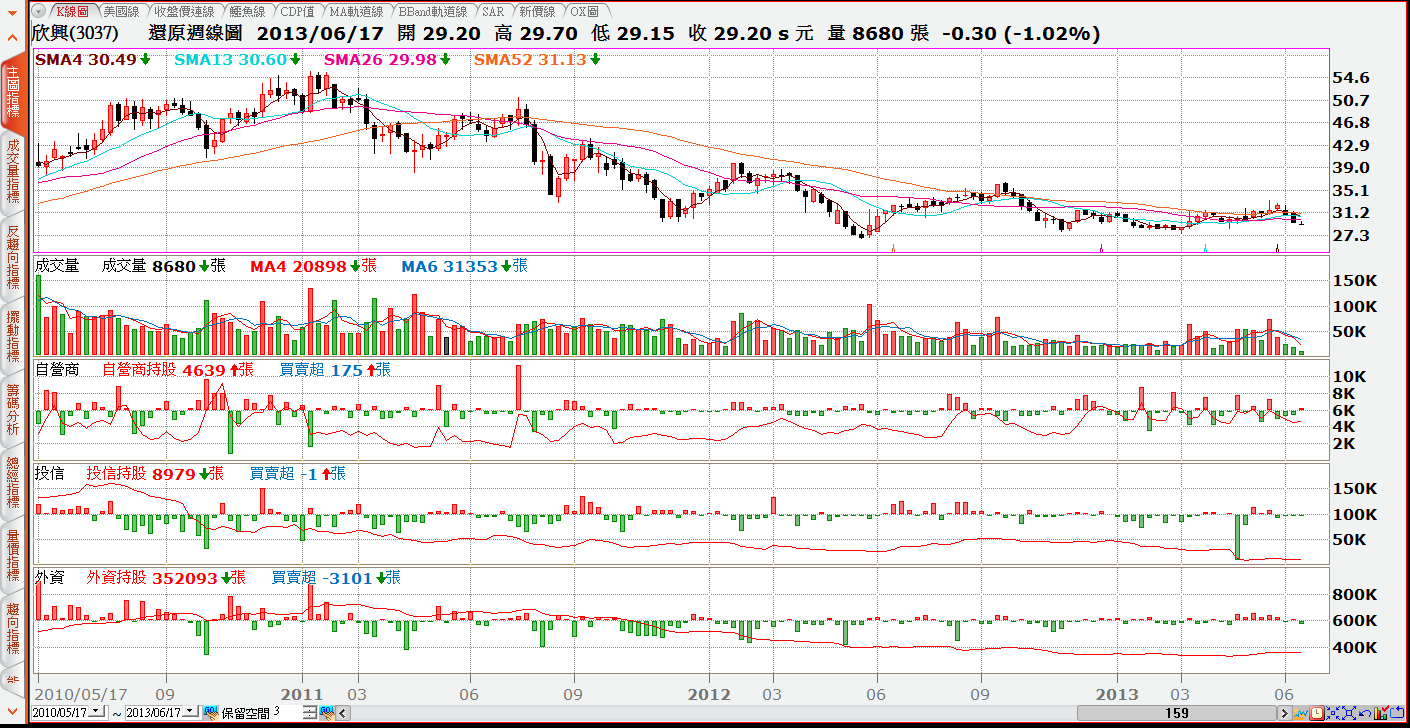Image resolution: width=1410 pixels, height=728 pixels.
Task: Open the round dropdown button before K線圖 tab
Action: coord(38,11)
